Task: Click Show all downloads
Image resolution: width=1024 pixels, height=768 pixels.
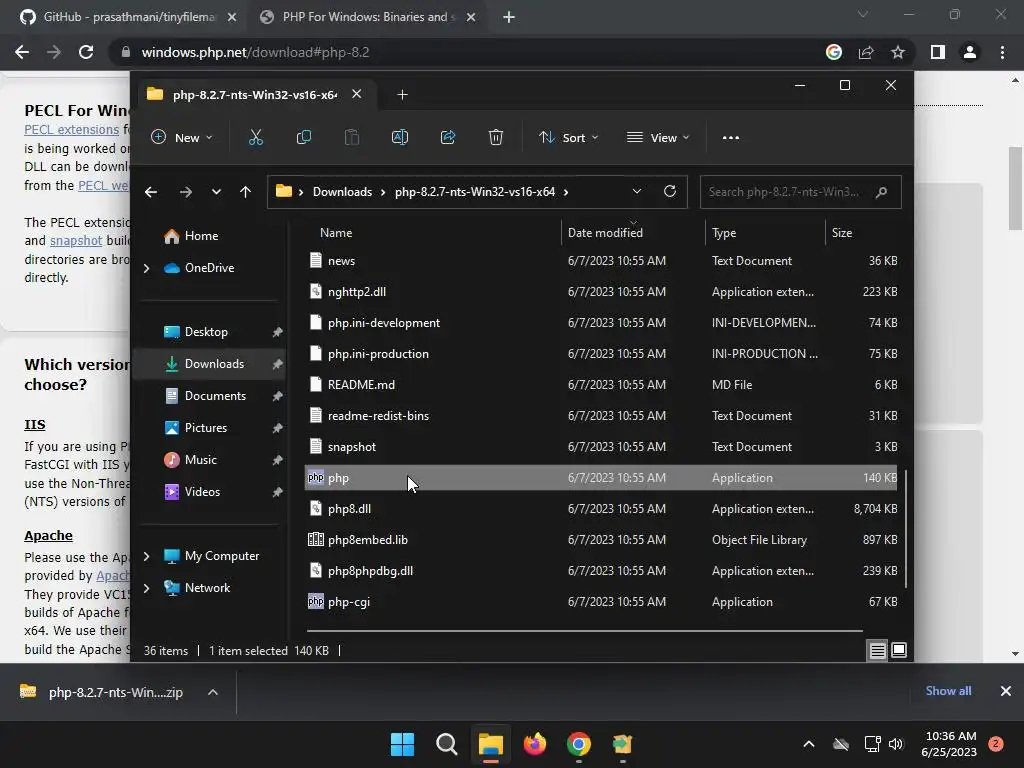Action: (948, 691)
